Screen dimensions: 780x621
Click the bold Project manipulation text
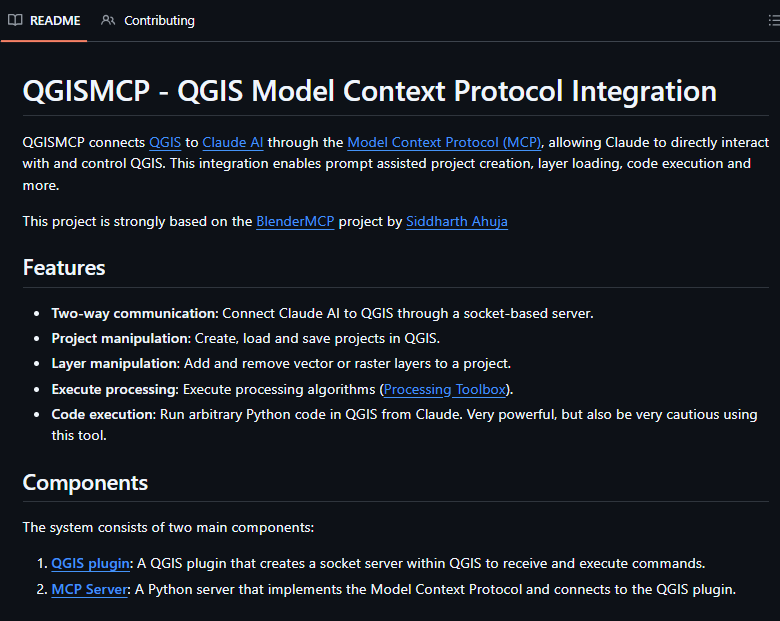[120, 338]
